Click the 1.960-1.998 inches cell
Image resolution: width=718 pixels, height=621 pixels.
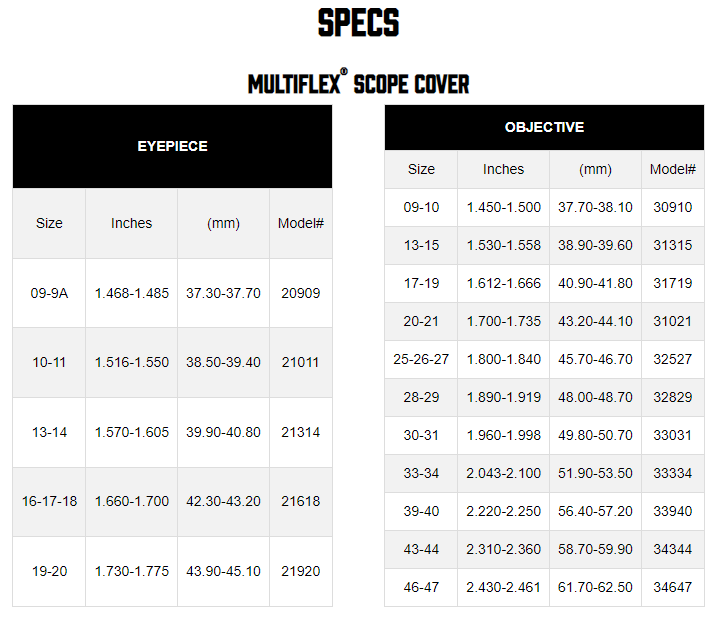[503, 435]
